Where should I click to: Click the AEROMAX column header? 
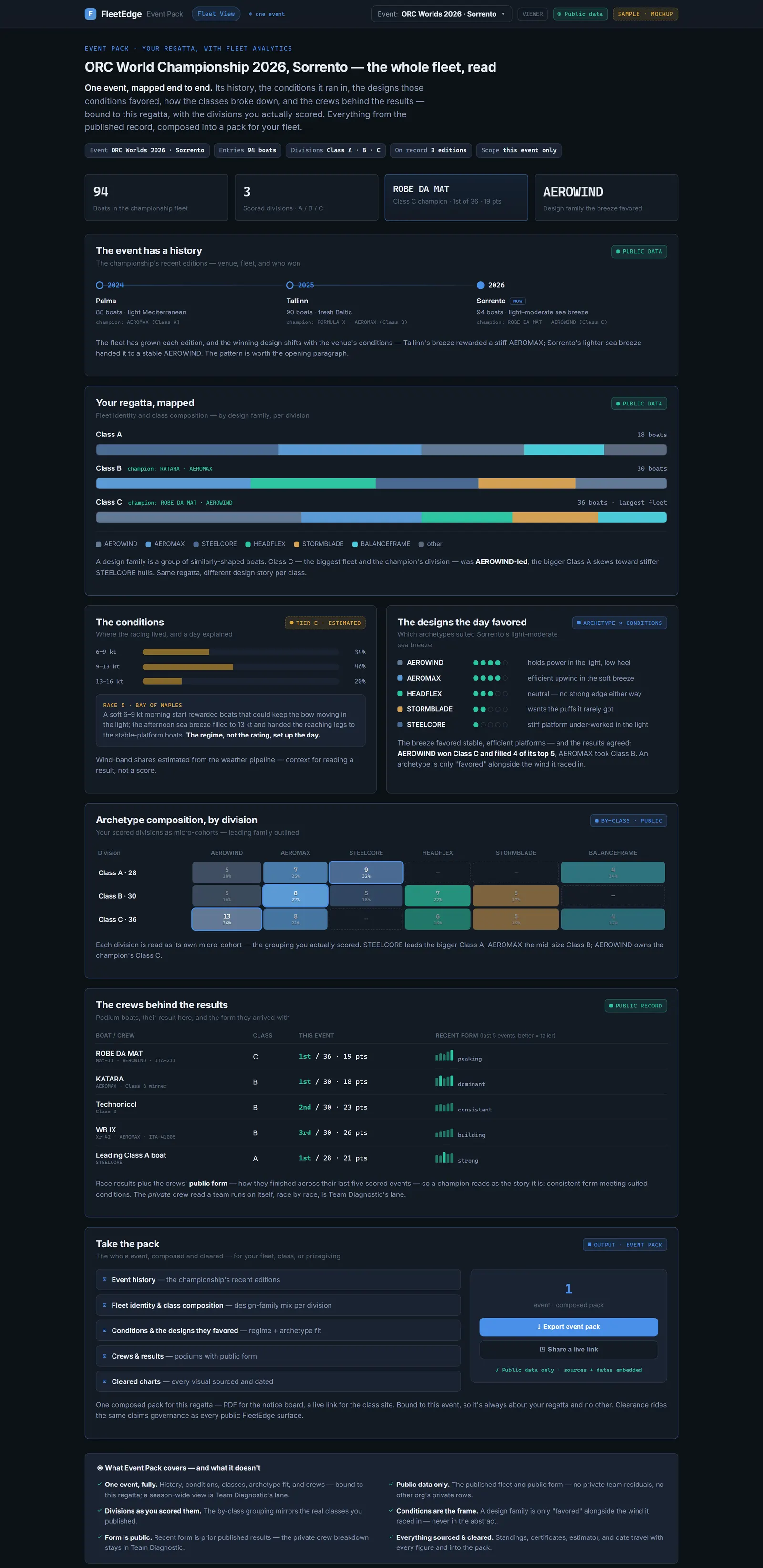295,853
